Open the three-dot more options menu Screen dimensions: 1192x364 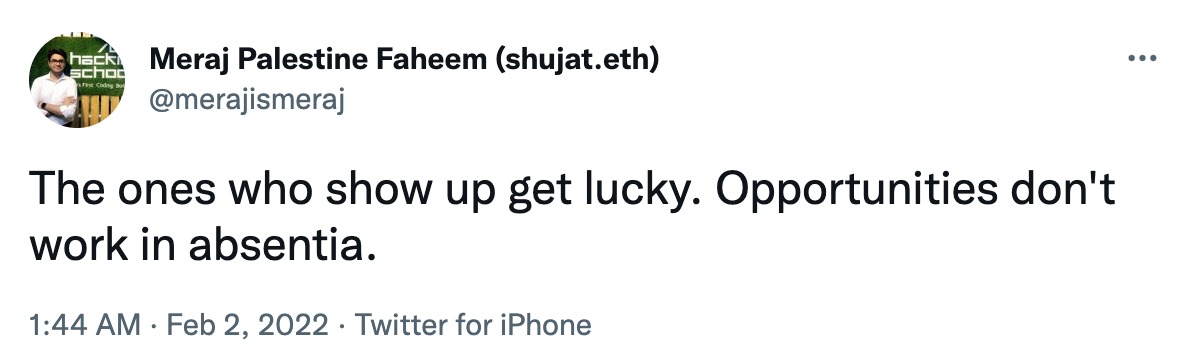tap(1142, 59)
